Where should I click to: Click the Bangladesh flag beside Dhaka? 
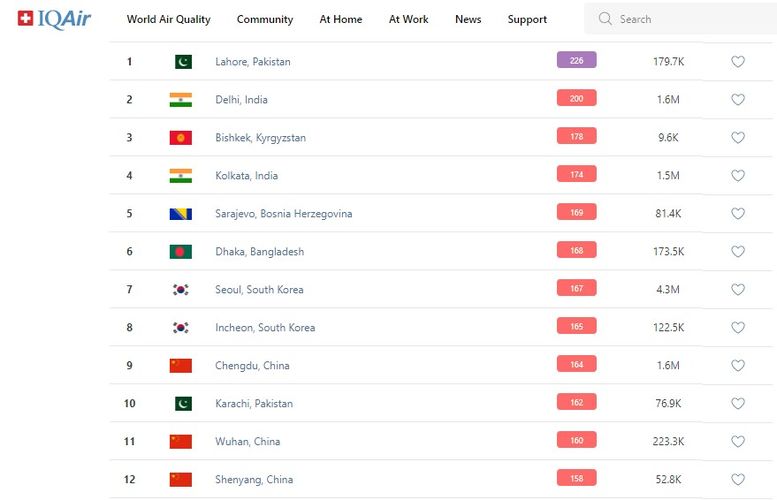(180, 252)
